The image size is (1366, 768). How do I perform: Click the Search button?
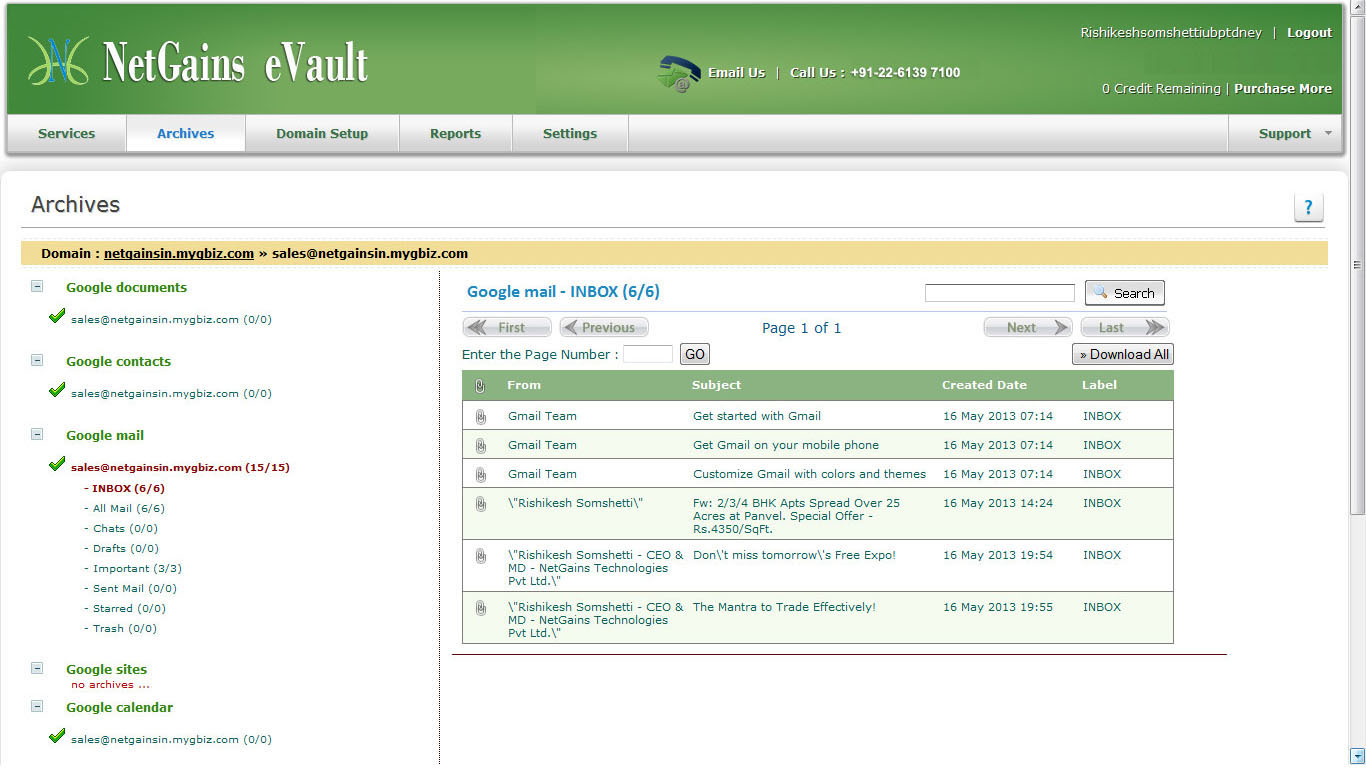point(1125,293)
